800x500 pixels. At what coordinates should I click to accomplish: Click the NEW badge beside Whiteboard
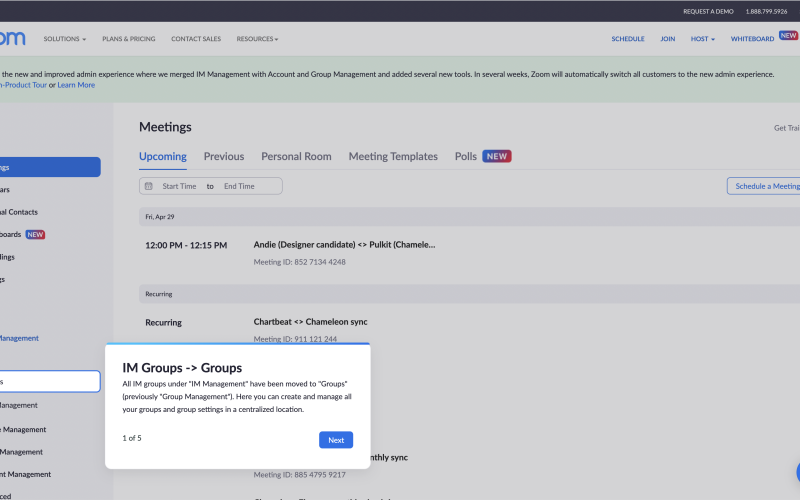pos(788,36)
